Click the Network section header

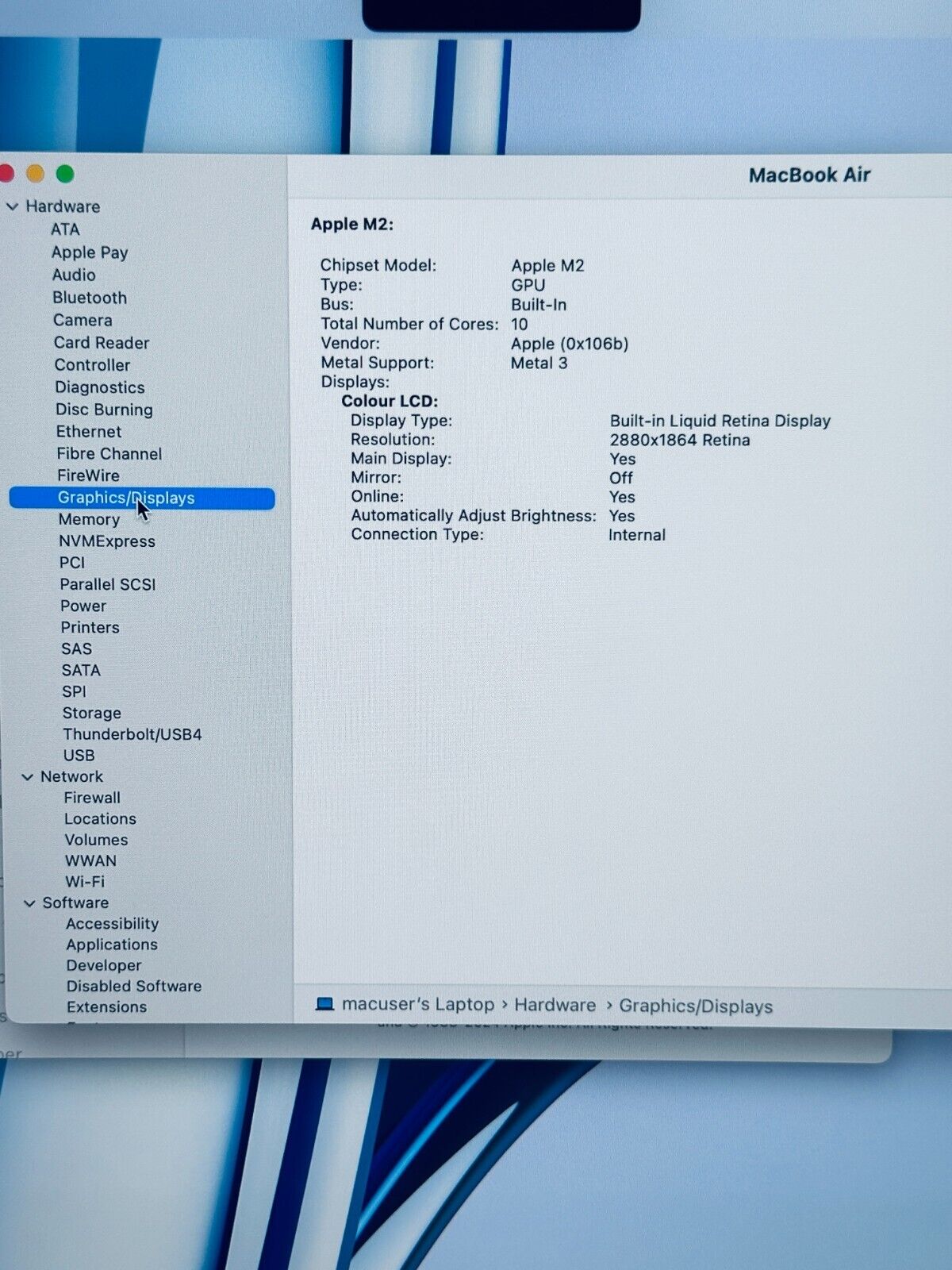(x=71, y=776)
